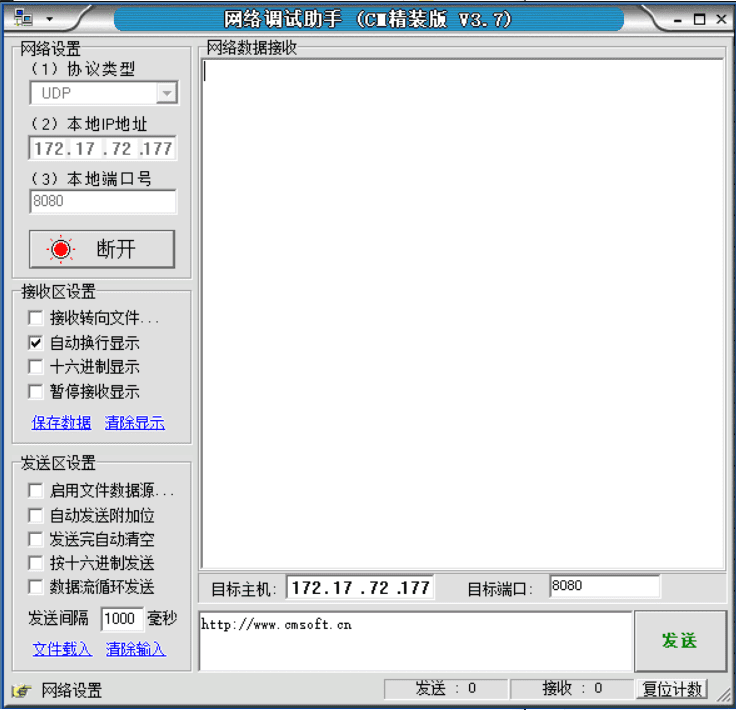Click the 发送 : 0 counter

tap(446, 688)
